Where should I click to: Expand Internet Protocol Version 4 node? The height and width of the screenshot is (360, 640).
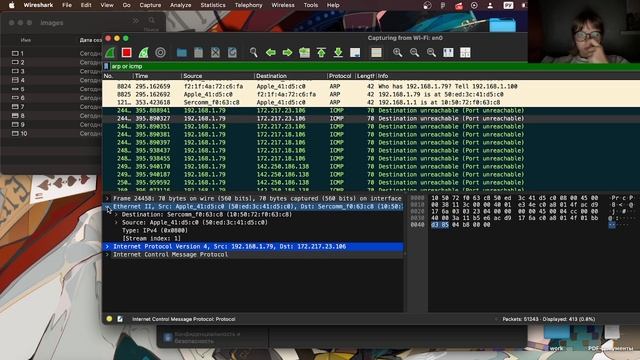point(107,247)
